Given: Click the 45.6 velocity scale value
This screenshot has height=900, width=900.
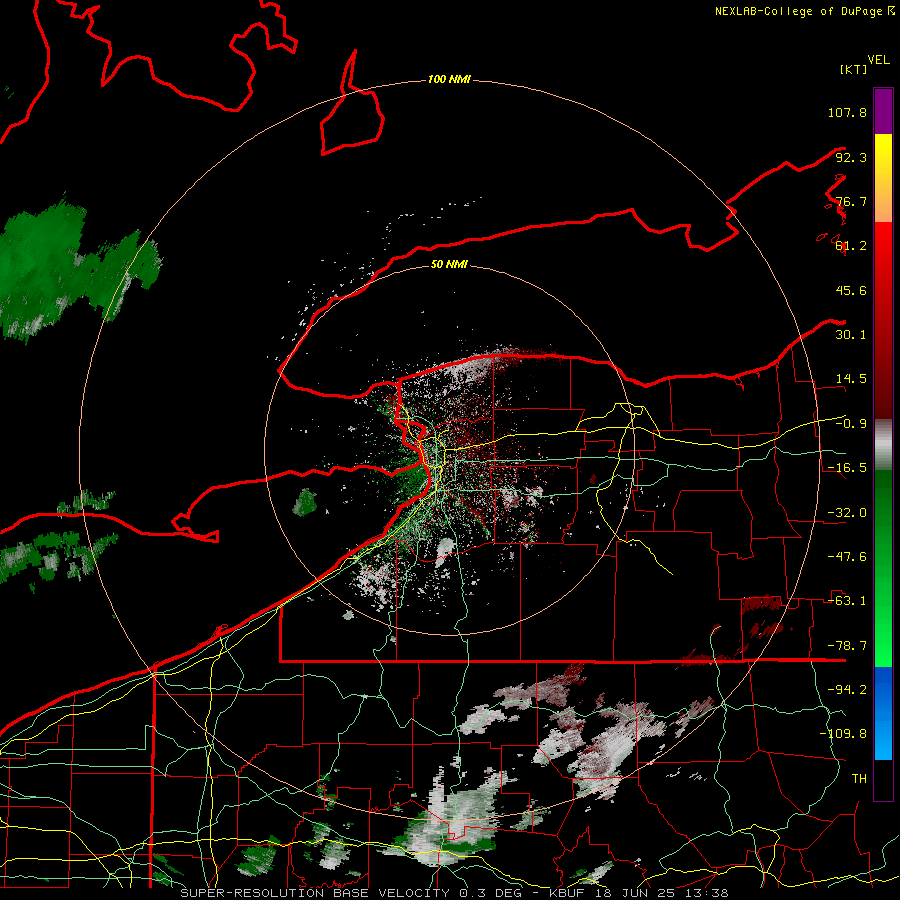Looking at the screenshot, I should [851, 290].
